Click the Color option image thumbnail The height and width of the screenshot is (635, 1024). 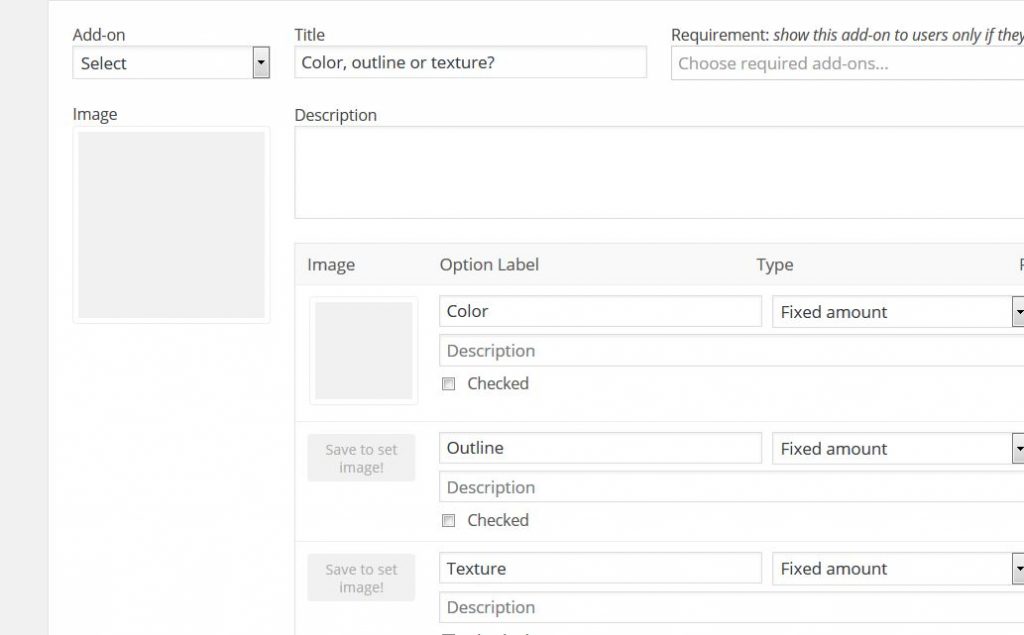[363, 351]
